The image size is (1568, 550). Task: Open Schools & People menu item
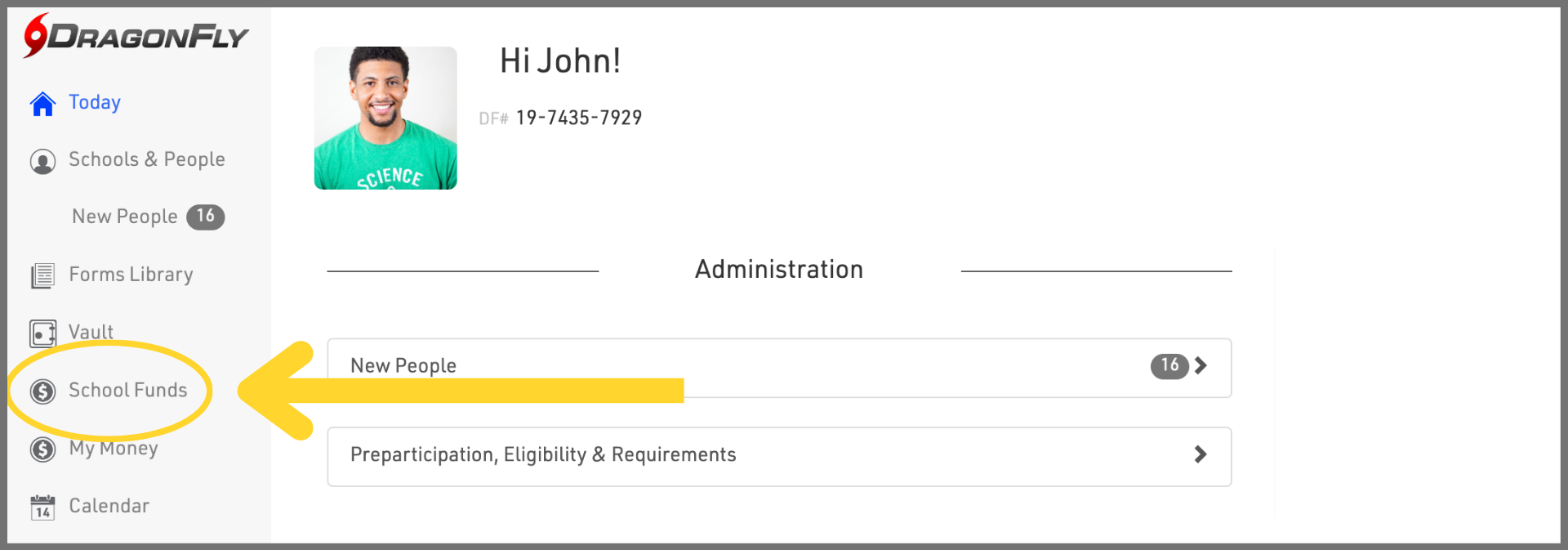click(146, 159)
